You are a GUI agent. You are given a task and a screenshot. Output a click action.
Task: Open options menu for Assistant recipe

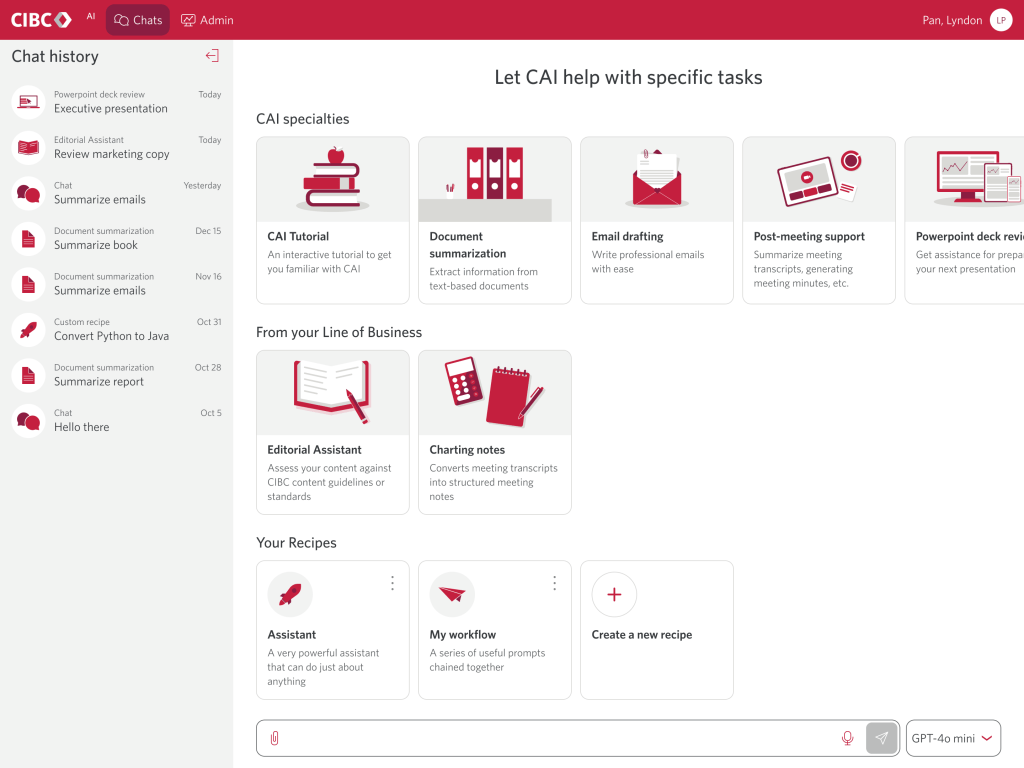coord(392,583)
